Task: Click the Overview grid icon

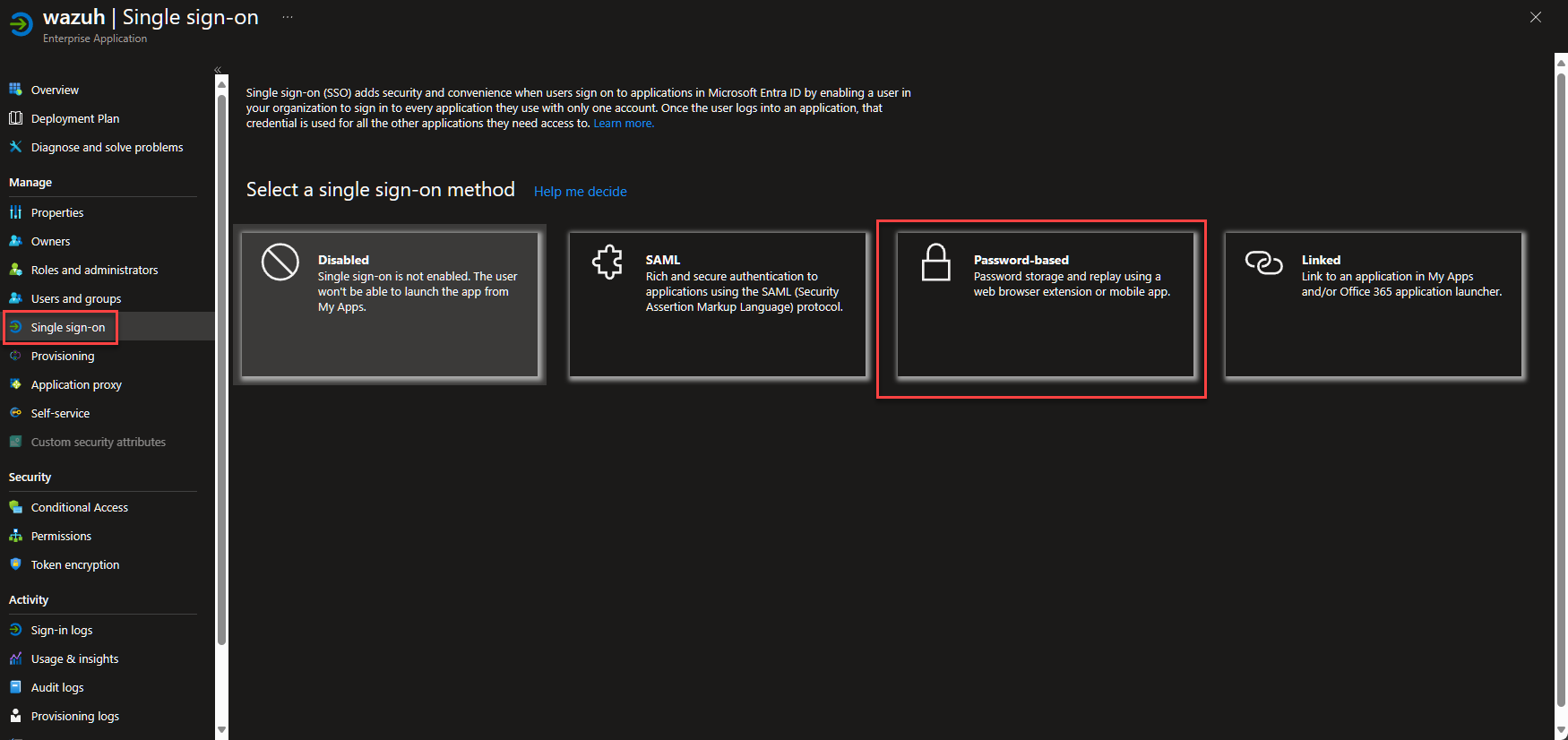Action: [15, 90]
